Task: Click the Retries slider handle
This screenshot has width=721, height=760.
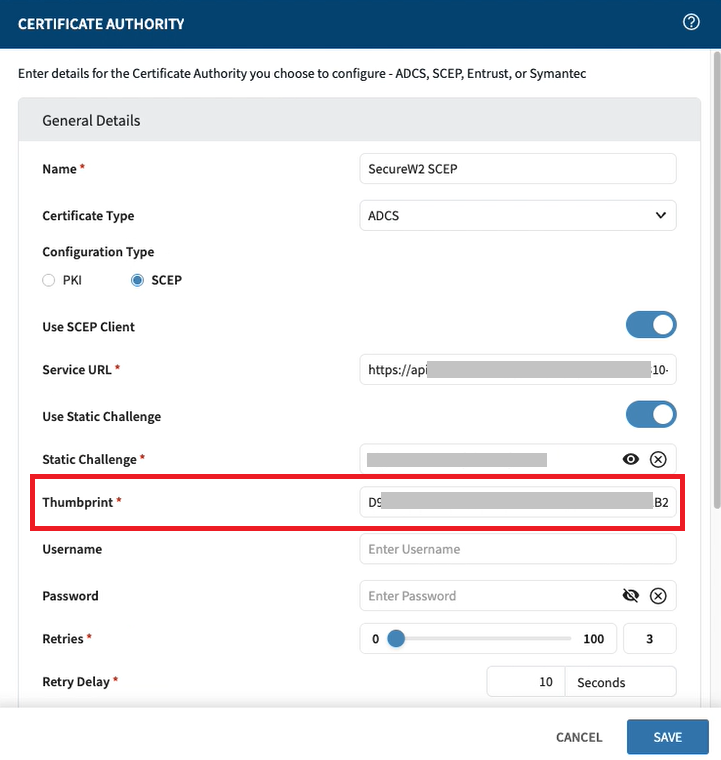Action: point(396,639)
